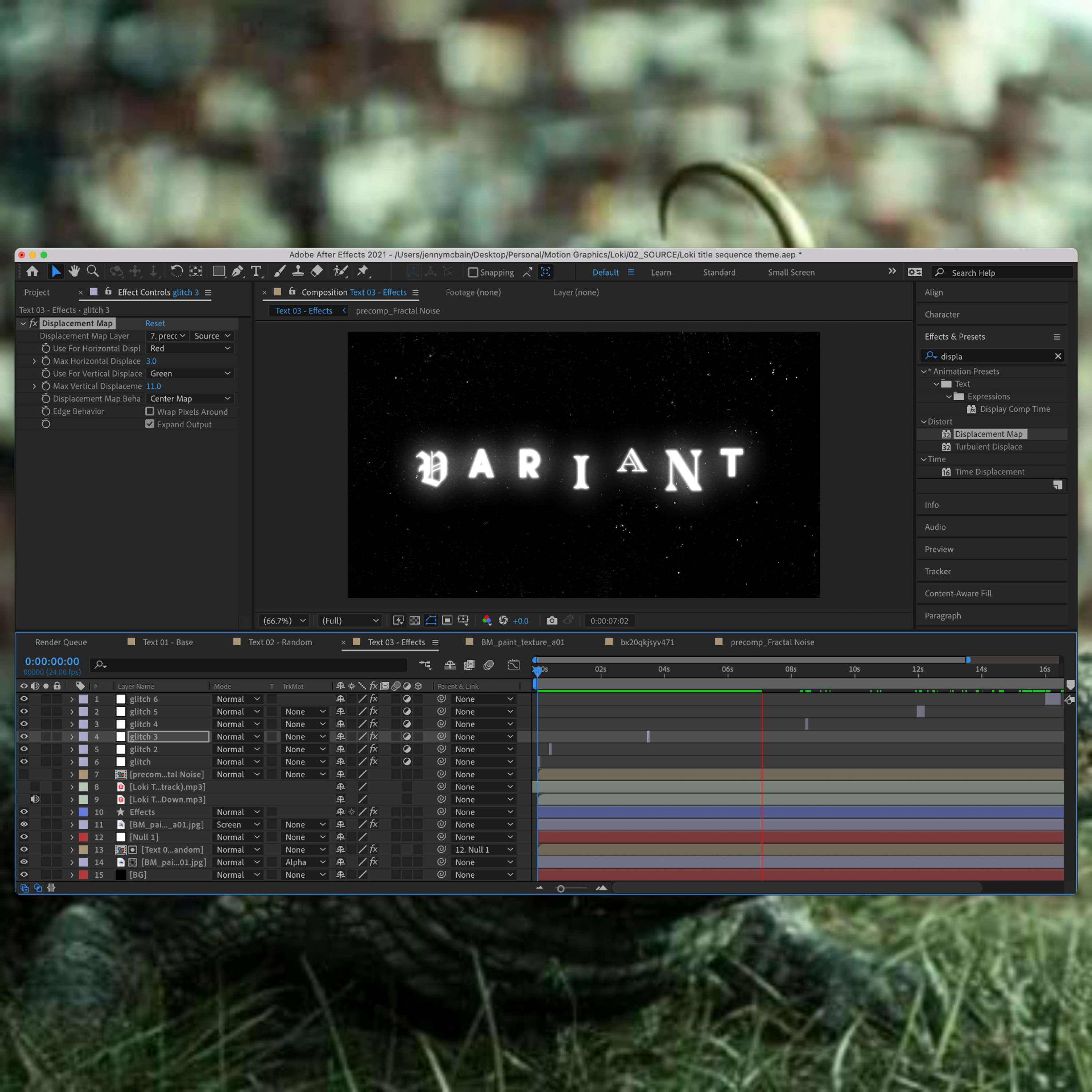Select the Puppet Pin tool
The image size is (1092, 1092).
coord(363,272)
